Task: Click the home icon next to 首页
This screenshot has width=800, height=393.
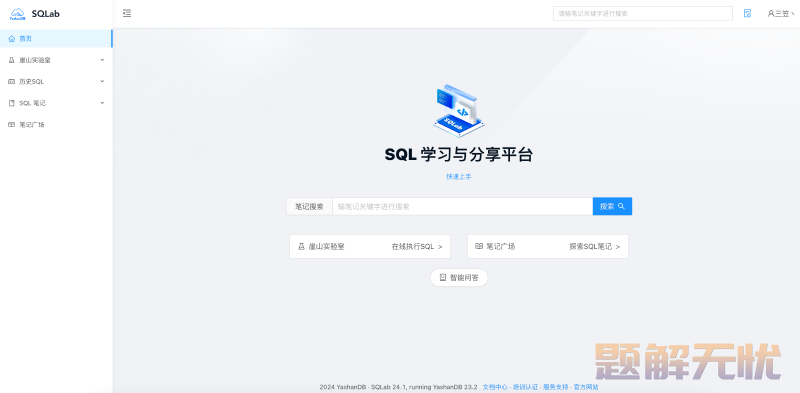Action: [x=12, y=38]
